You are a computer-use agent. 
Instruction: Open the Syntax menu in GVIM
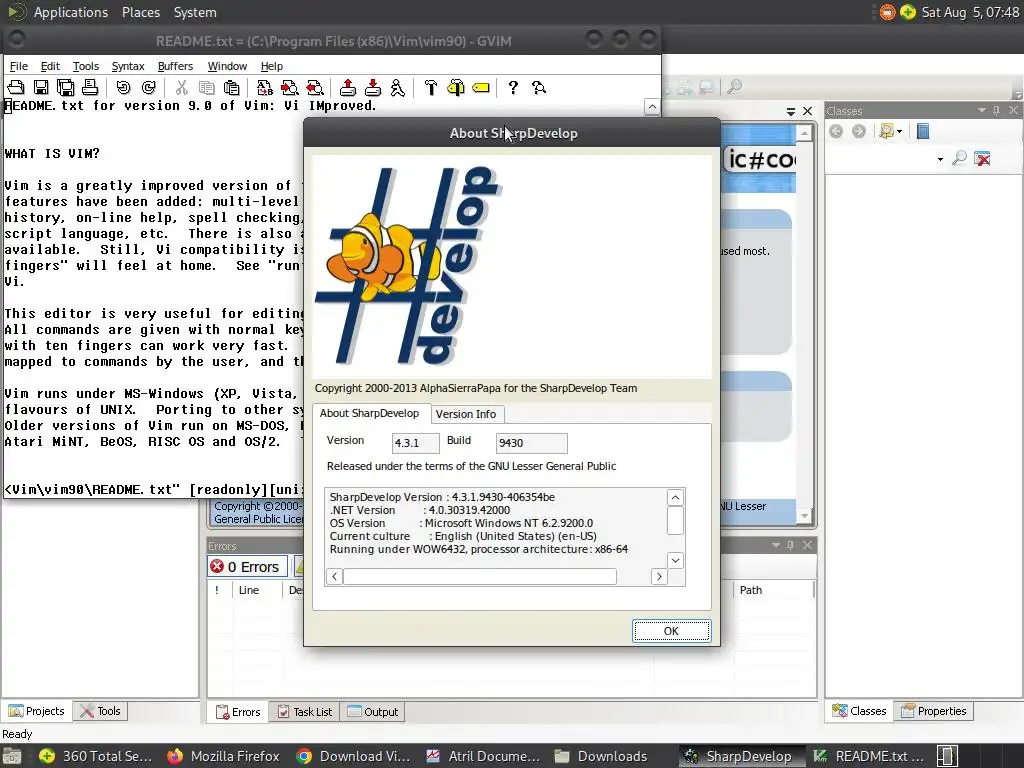[127, 66]
